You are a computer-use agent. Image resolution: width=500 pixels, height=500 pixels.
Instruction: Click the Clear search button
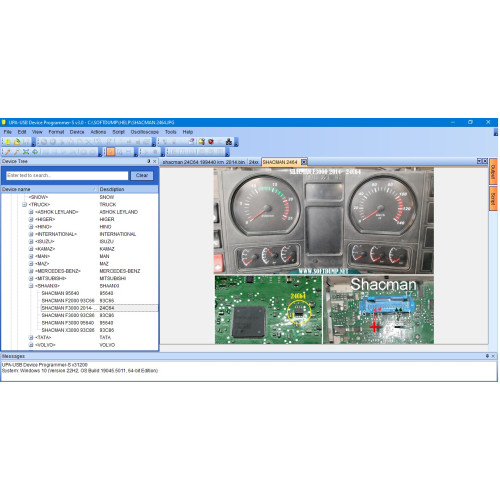click(142, 175)
